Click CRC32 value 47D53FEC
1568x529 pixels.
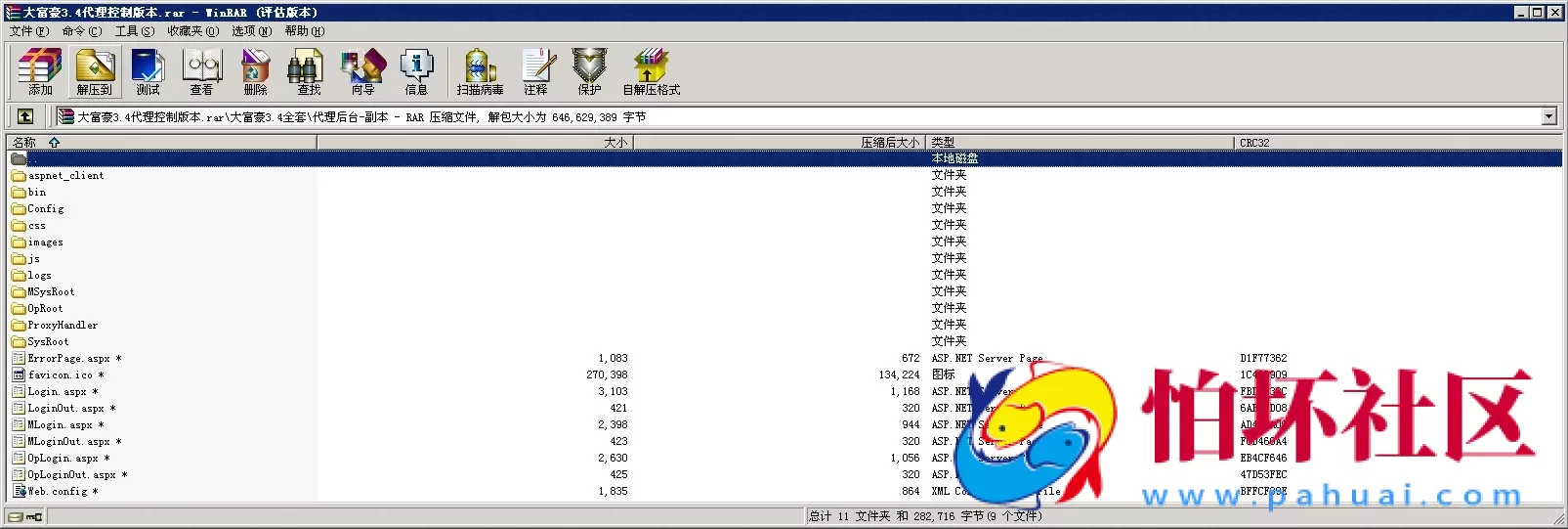(x=1263, y=475)
